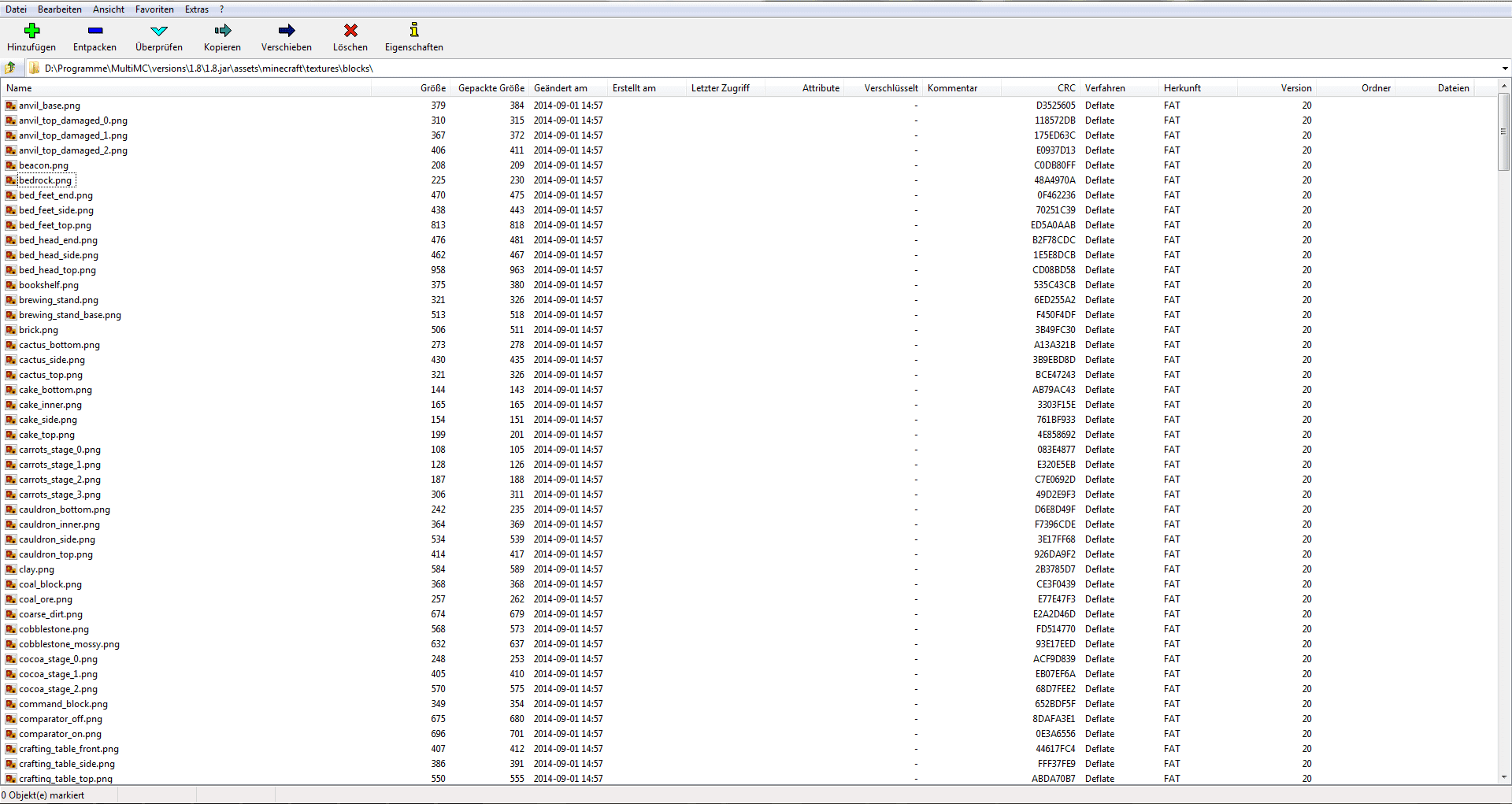The height and width of the screenshot is (804, 1512).
Task: Click the icon of bed_head_top.png
Action: pos(11,270)
